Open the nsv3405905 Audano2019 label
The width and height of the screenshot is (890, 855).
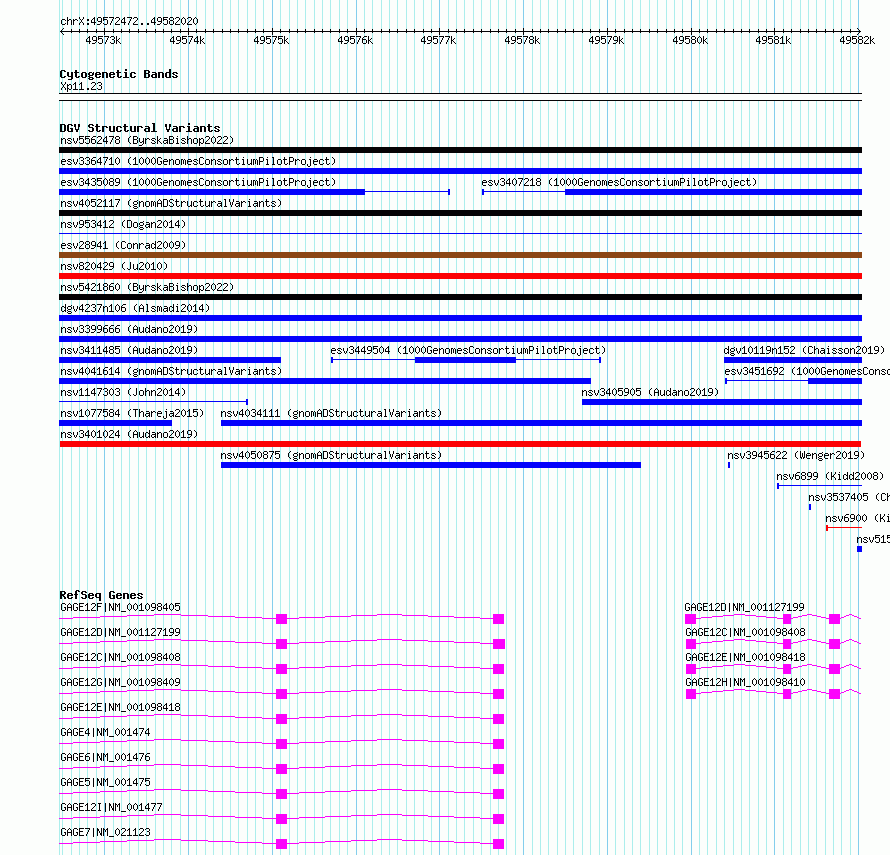click(x=650, y=392)
